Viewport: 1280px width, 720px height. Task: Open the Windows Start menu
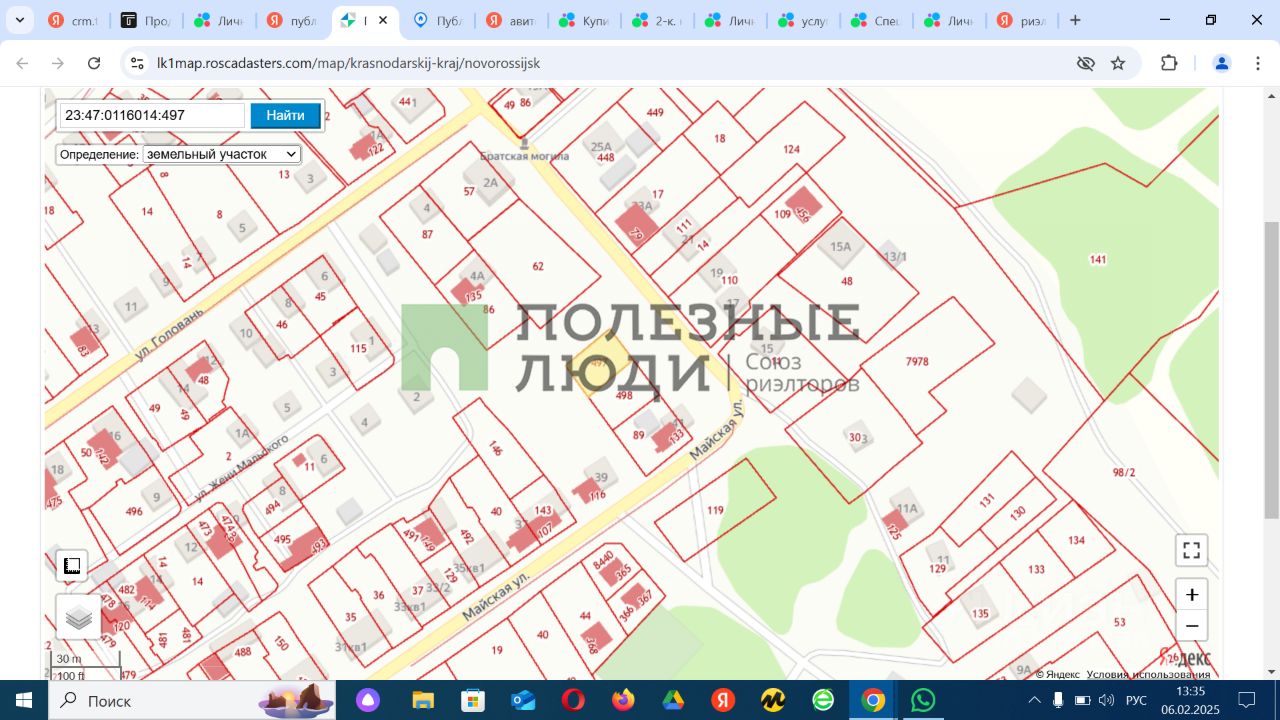pos(24,700)
